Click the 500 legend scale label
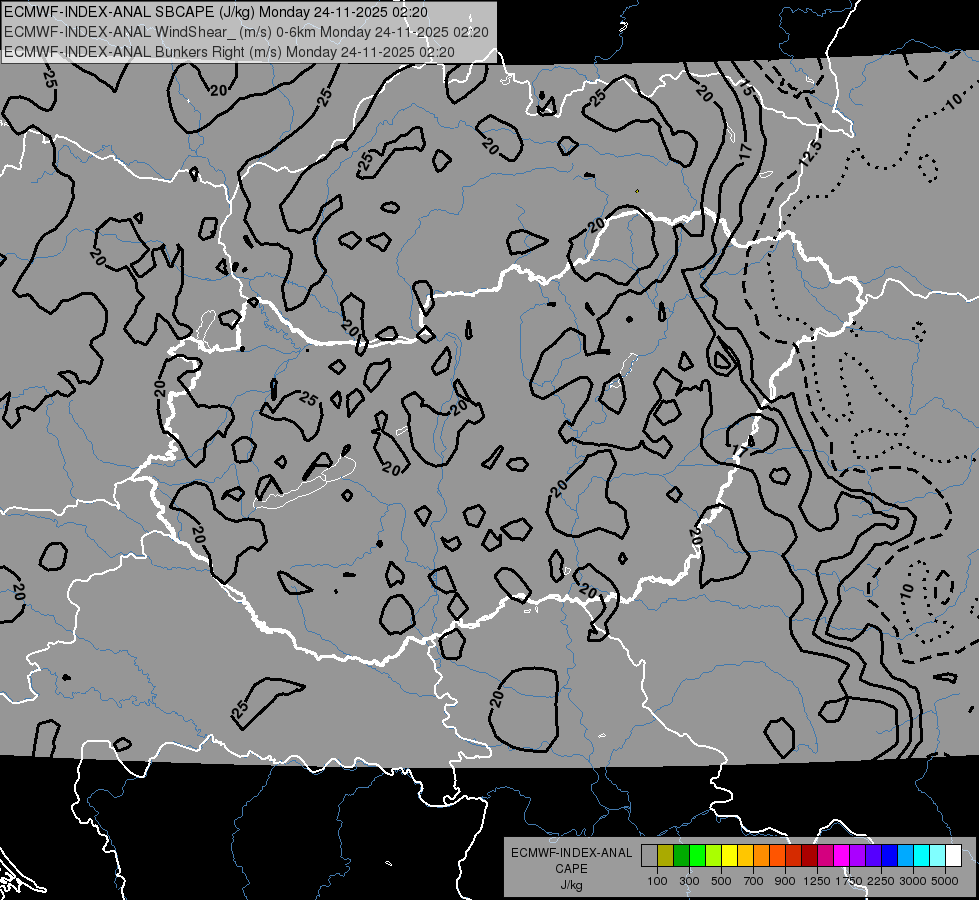This screenshot has height=900, width=979. coord(721,881)
